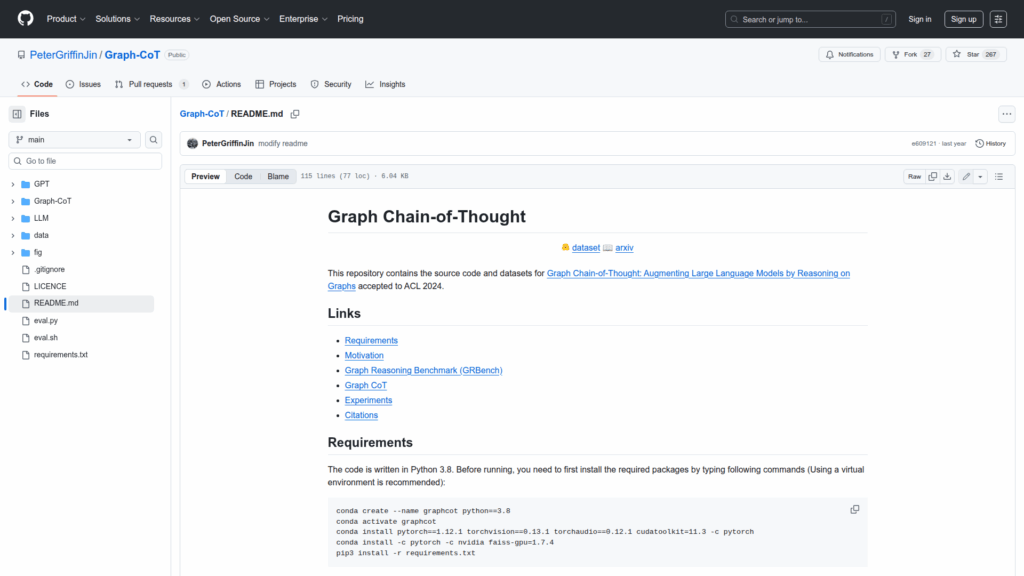1024x576 pixels.
Task: Collapse the Files side panel
Action: [17, 114]
